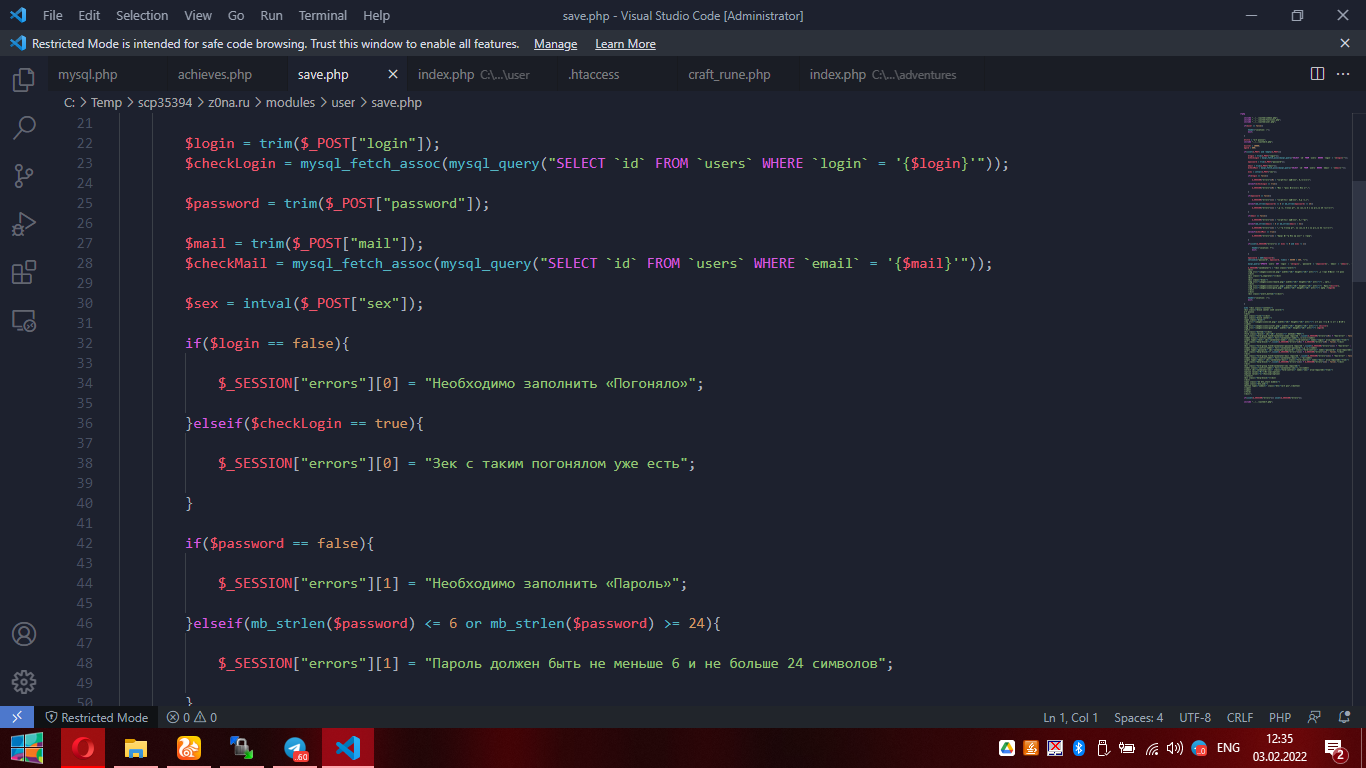Screen dimensions: 1366x768
Task: Open the Extensions view
Action: (x=24, y=272)
